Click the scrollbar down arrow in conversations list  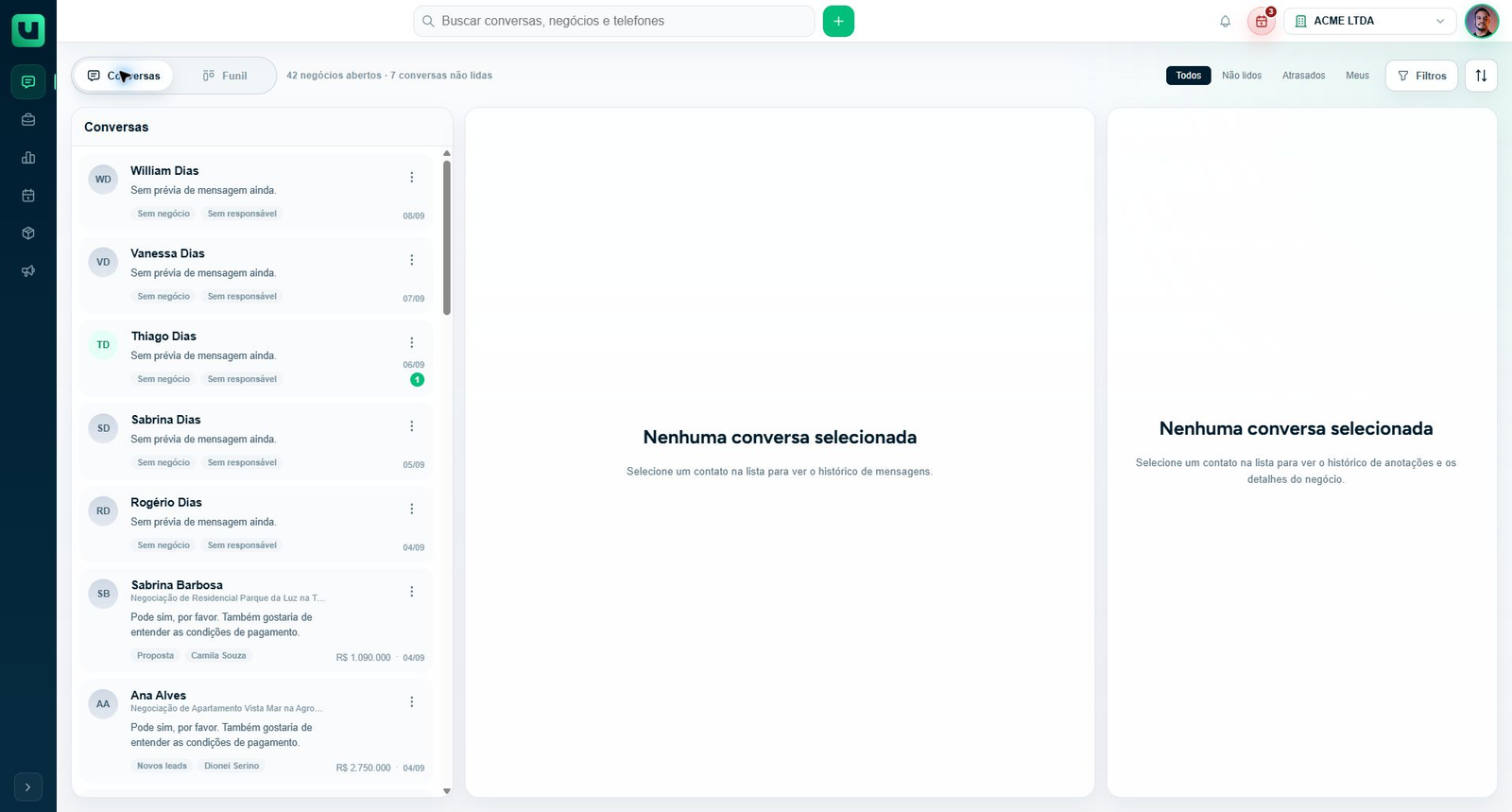pos(446,791)
